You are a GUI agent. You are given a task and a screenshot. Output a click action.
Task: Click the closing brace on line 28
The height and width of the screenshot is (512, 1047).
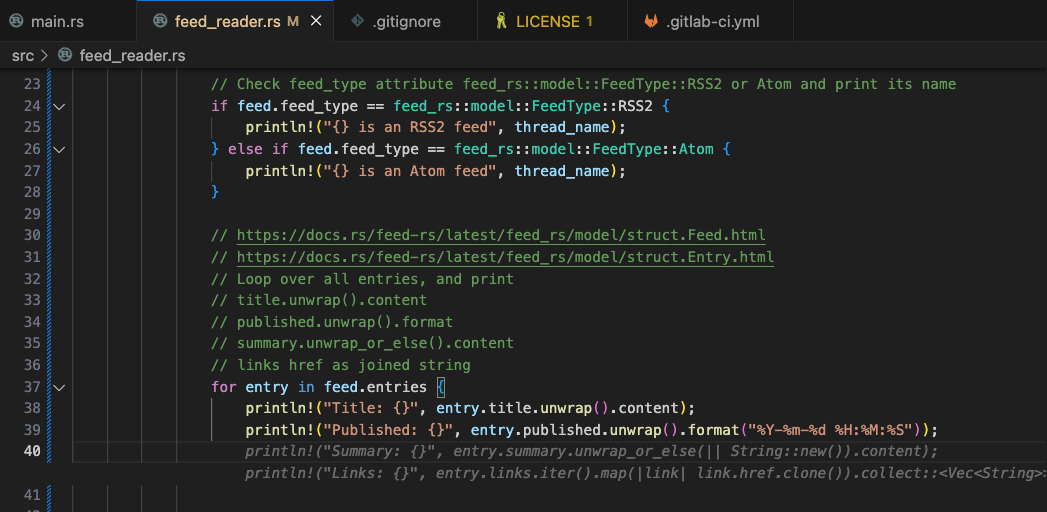215,192
